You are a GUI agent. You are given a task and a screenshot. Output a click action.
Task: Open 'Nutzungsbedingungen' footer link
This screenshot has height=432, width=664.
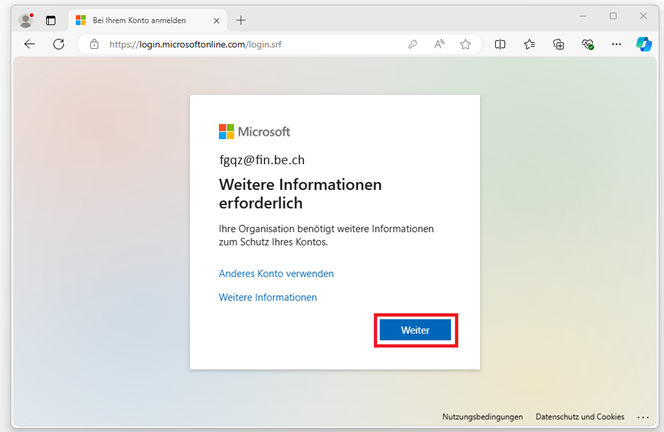point(482,417)
